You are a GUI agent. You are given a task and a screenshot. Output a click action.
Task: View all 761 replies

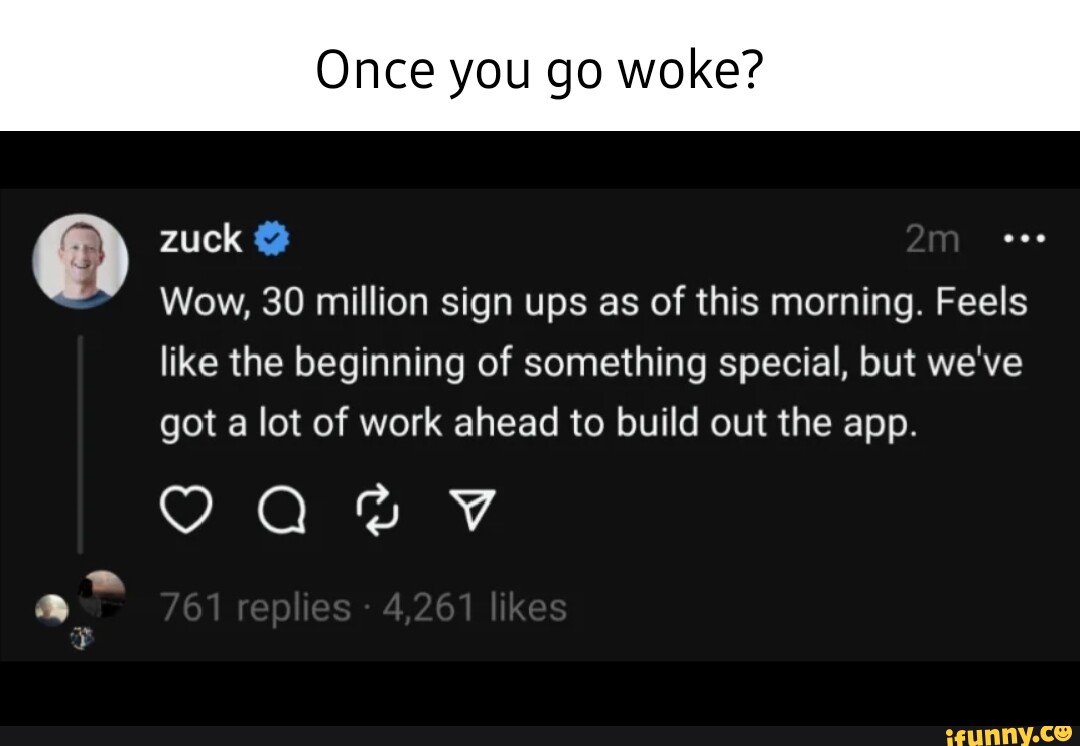[x=255, y=606]
